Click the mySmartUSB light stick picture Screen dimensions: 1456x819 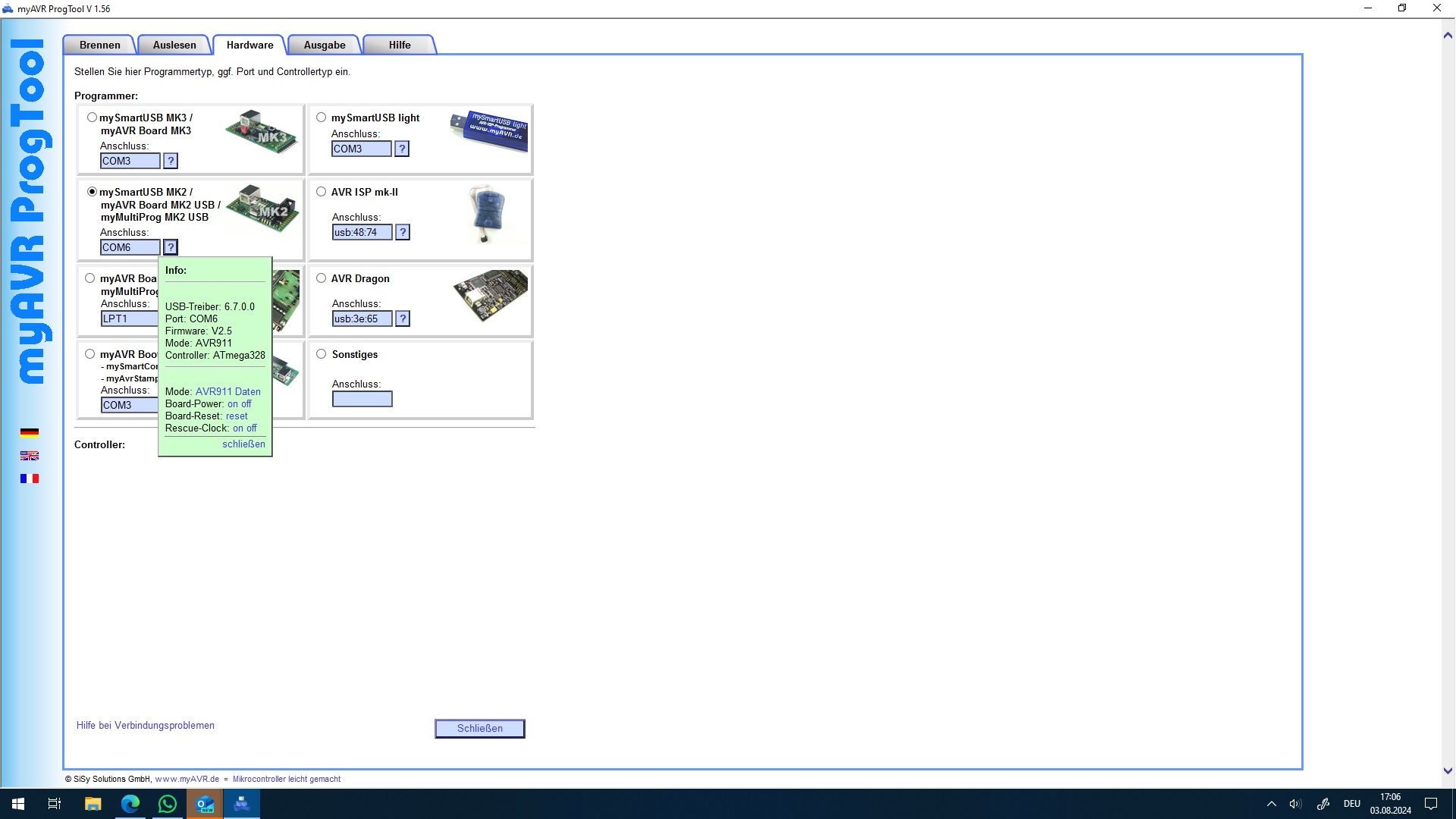pyautogui.click(x=489, y=130)
